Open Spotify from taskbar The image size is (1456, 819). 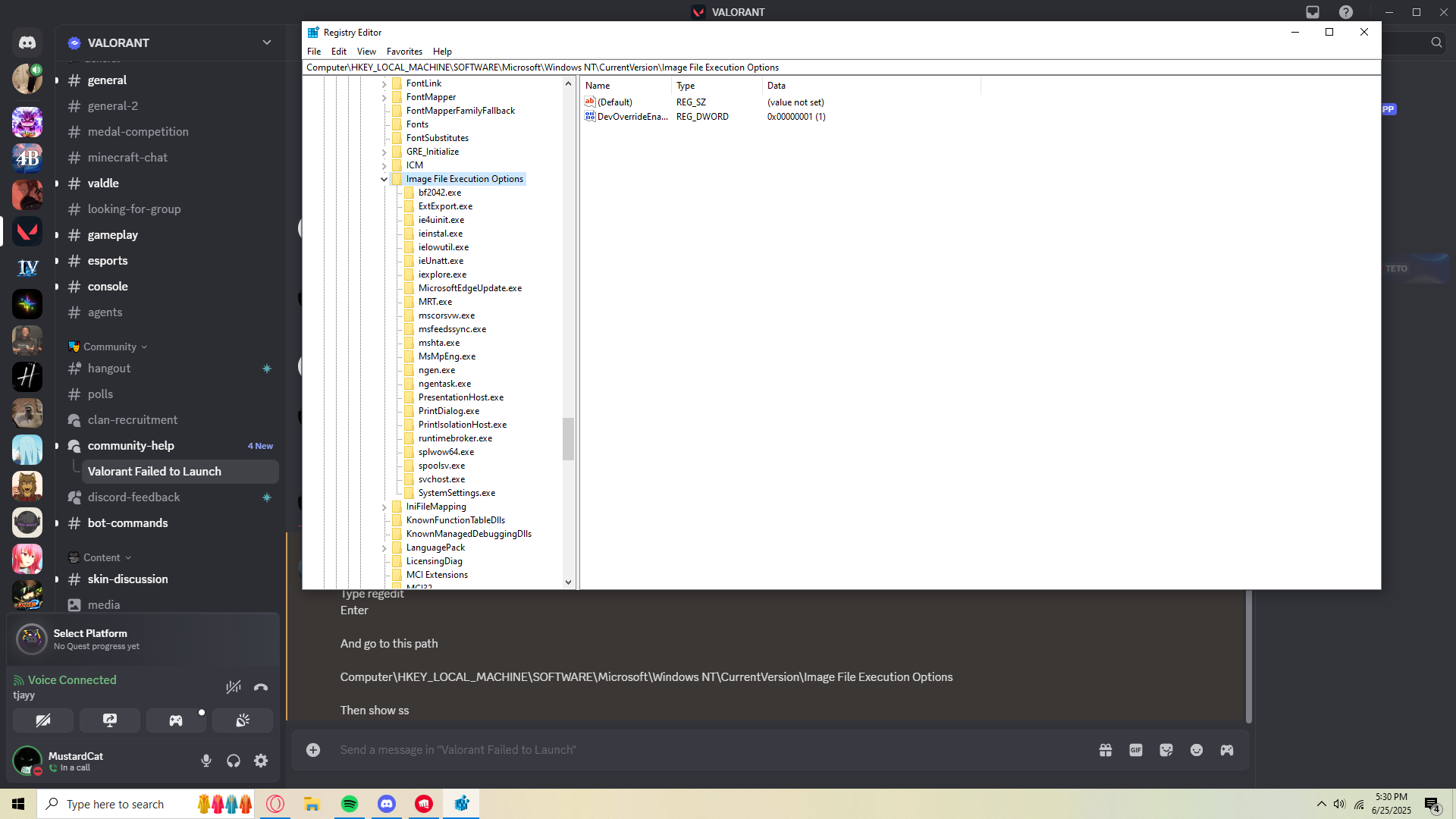[350, 804]
